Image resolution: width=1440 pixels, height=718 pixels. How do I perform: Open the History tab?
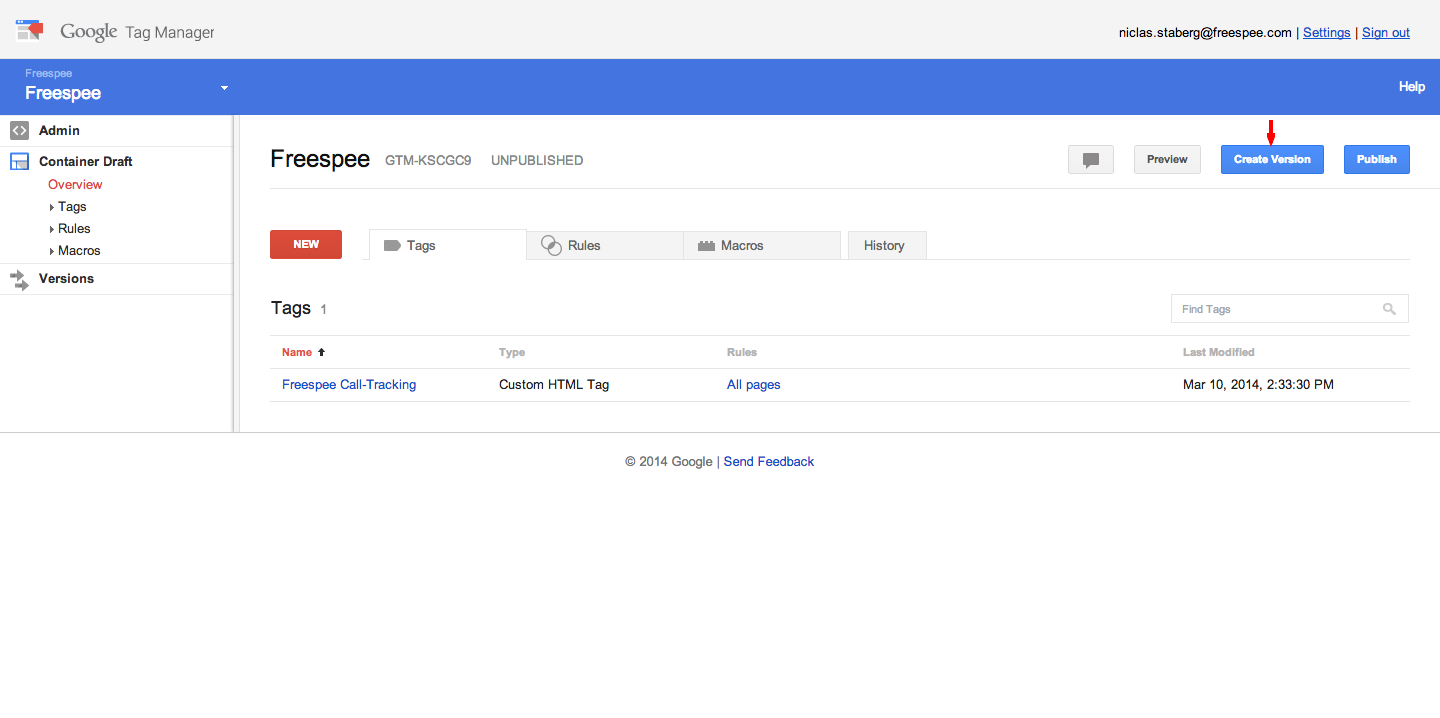click(x=887, y=245)
